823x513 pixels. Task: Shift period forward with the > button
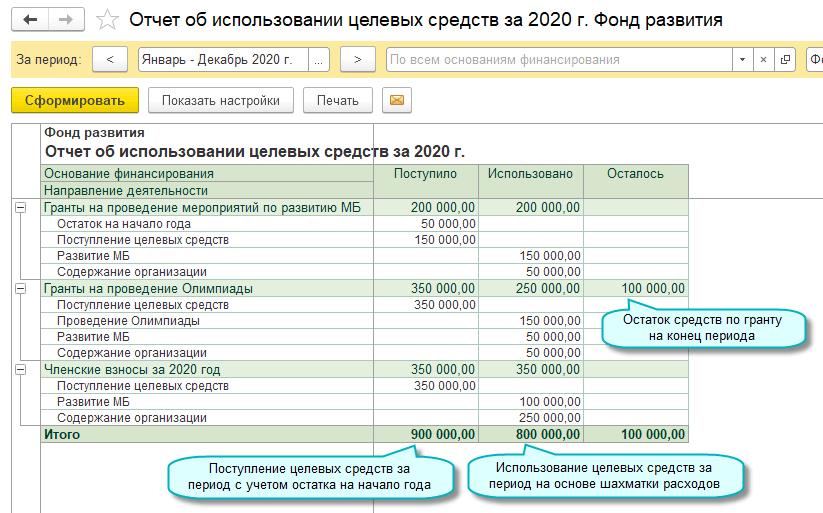[357, 60]
